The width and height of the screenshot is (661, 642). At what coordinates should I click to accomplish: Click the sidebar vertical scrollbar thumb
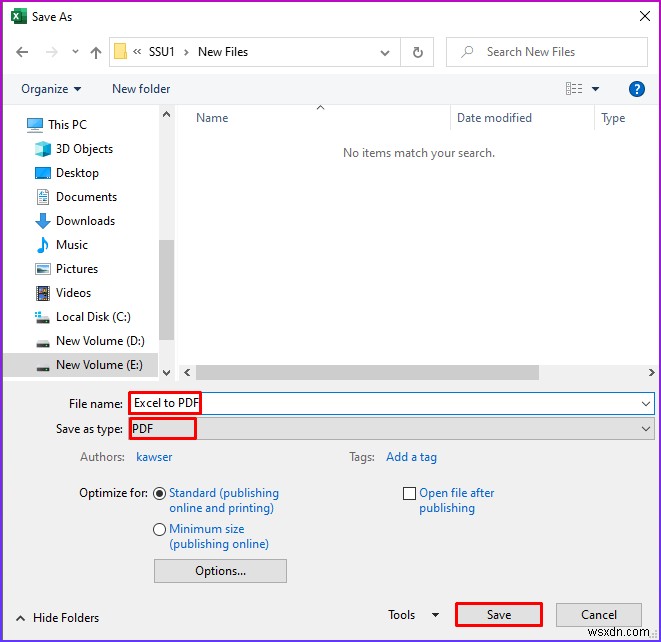[167, 290]
